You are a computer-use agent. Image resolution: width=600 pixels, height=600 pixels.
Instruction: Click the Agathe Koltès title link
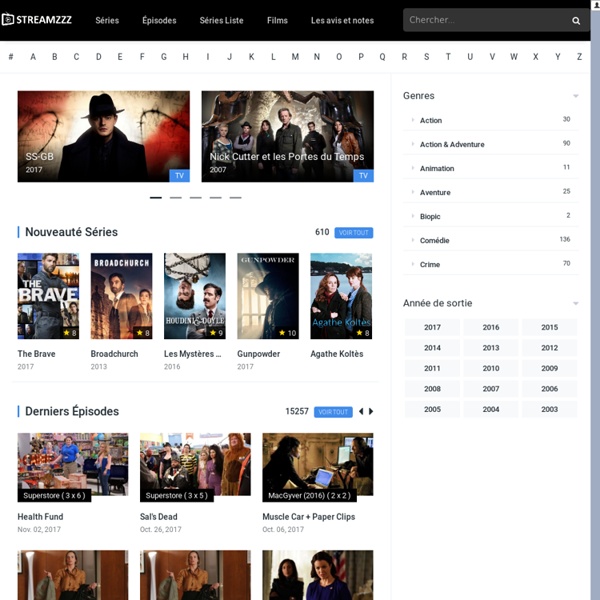(337, 354)
